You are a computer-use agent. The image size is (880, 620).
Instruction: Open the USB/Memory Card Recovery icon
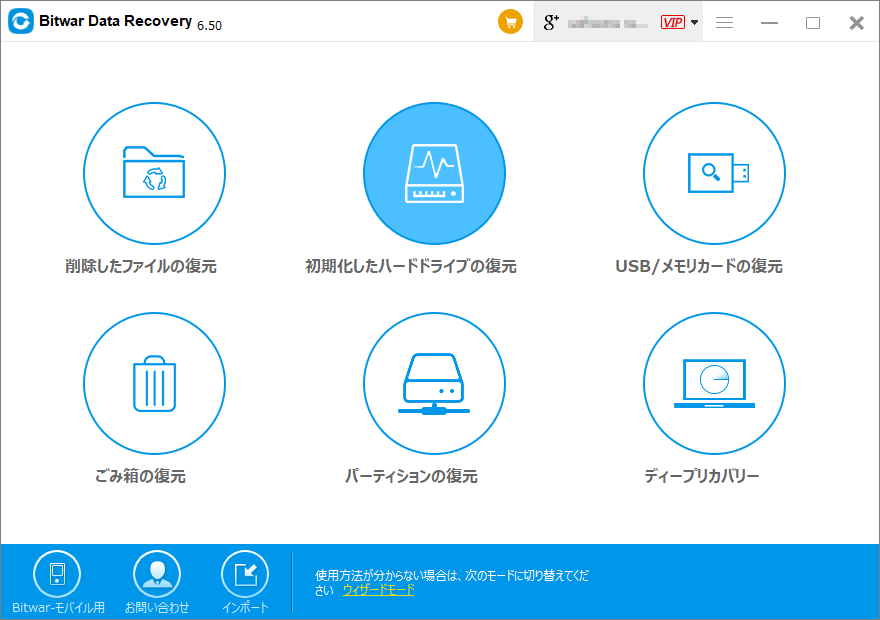point(714,174)
